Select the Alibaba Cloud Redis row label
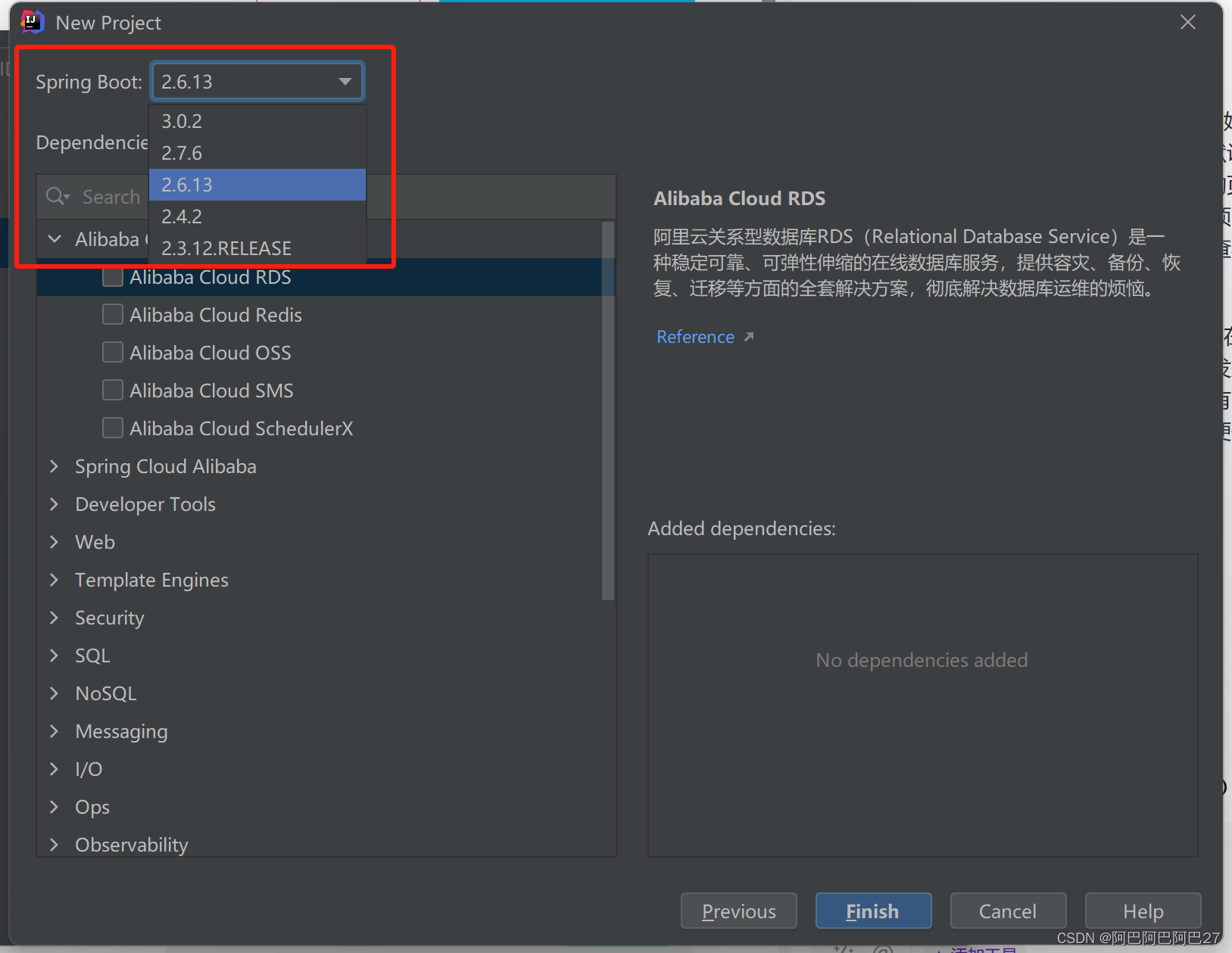1232x953 pixels. point(216,315)
